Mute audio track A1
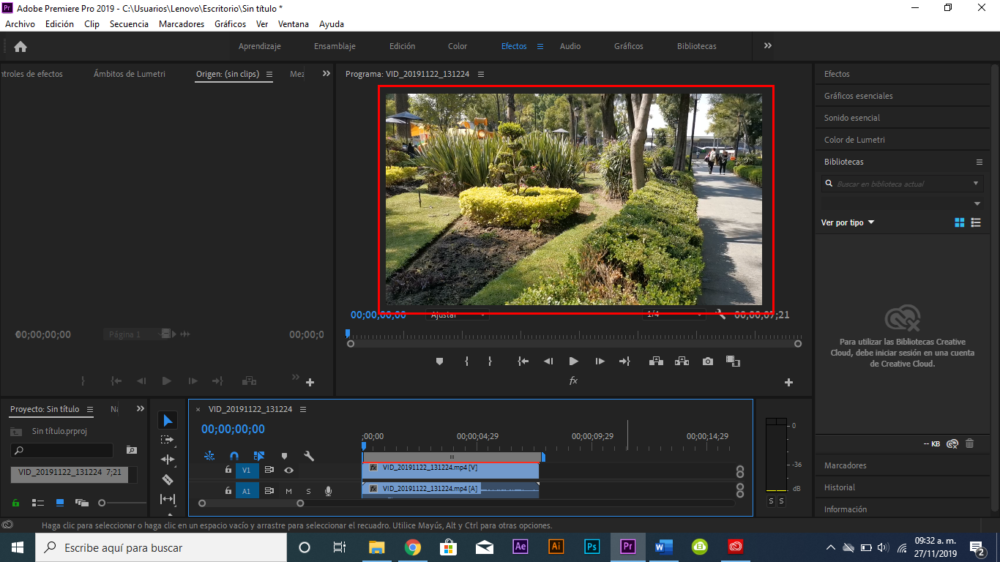This screenshot has width=1000, height=562. [x=289, y=491]
